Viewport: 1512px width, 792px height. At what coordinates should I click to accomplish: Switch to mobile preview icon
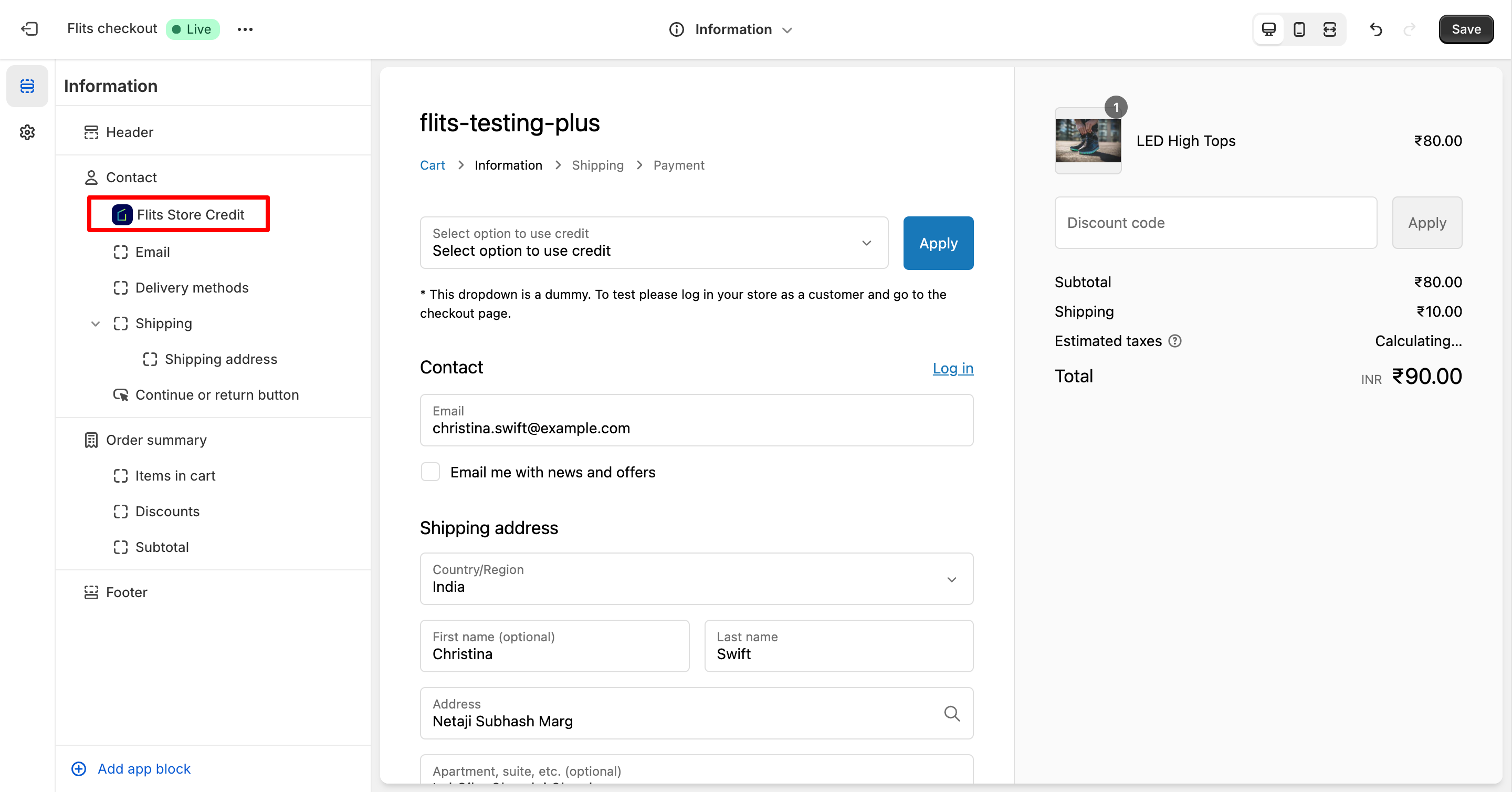(x=1299, y=29)
